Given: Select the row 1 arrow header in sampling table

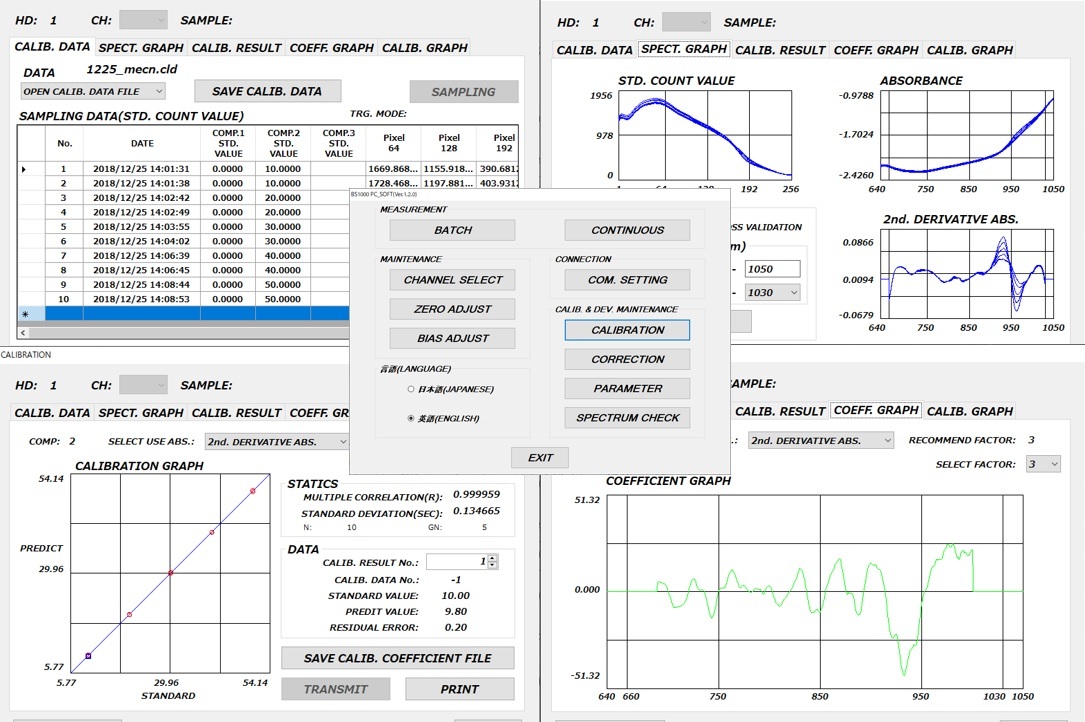Looking at the screenshot, I should [x=31, y=169].
